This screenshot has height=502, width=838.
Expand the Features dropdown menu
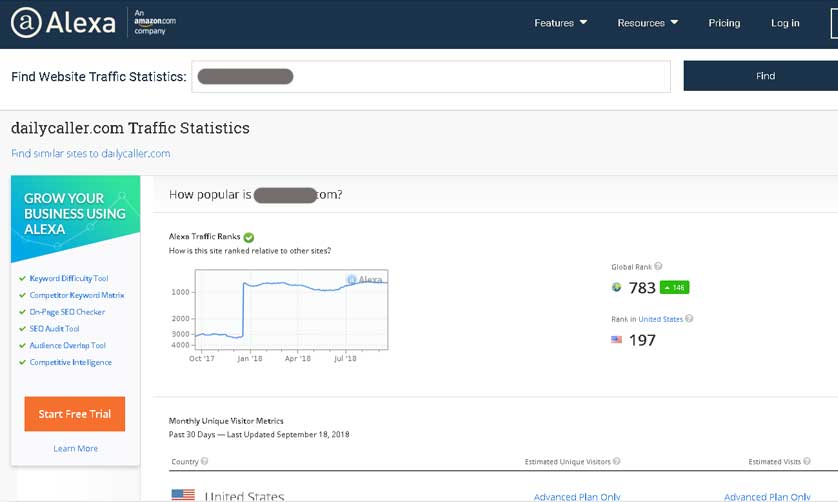click(560, 23)
